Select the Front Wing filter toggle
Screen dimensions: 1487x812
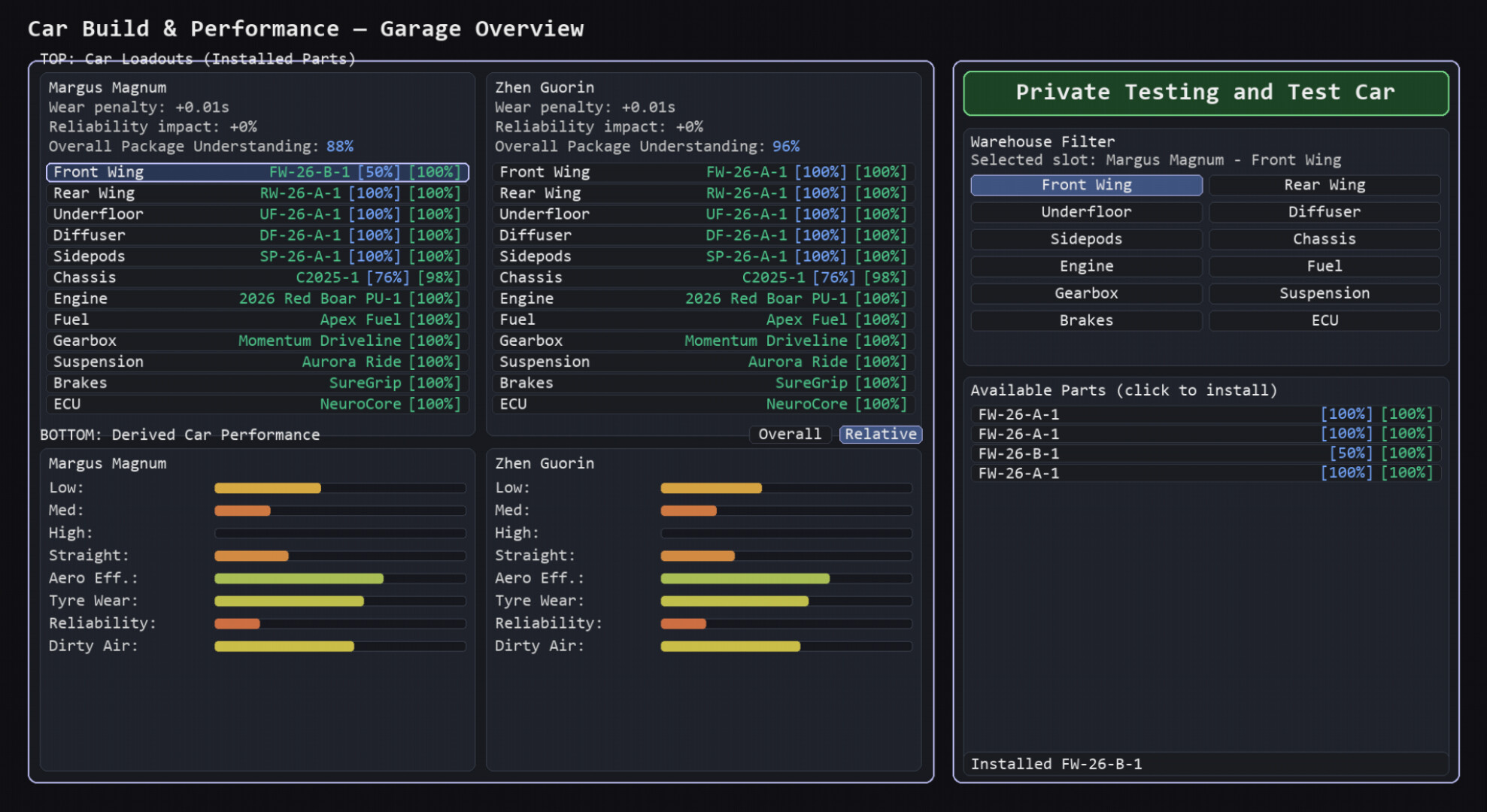(1085, 184)
